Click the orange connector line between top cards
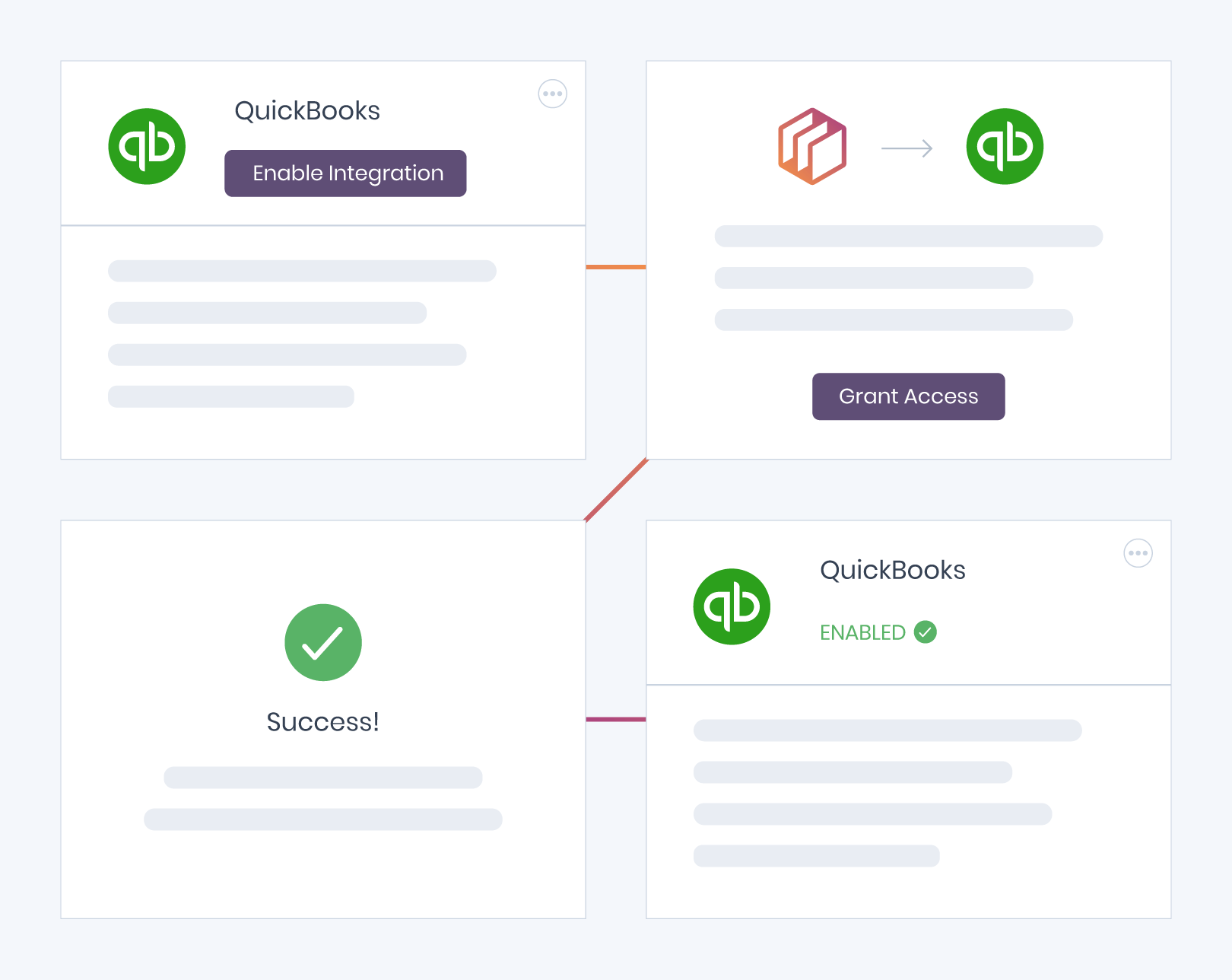The image size is (1232, 980). point(616,267)
